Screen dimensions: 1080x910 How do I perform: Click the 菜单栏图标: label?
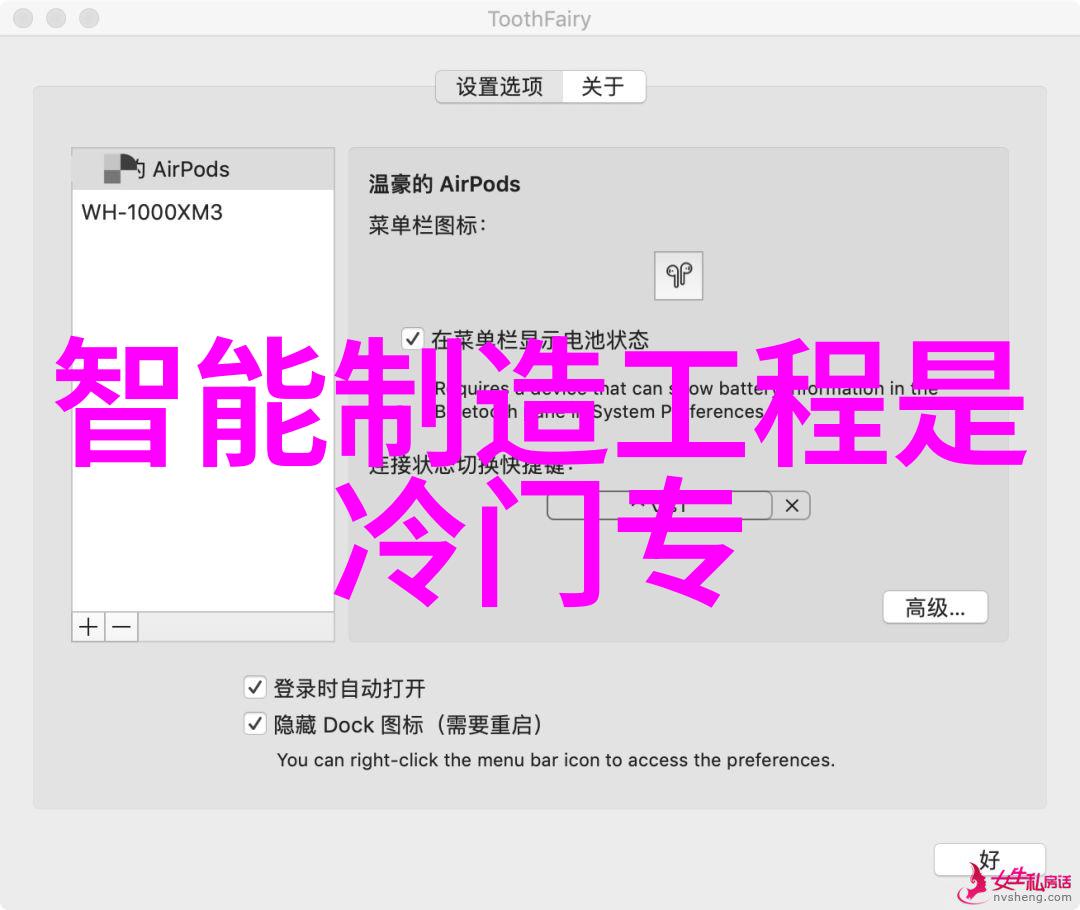pyautogui.click(x=427, y=225)
